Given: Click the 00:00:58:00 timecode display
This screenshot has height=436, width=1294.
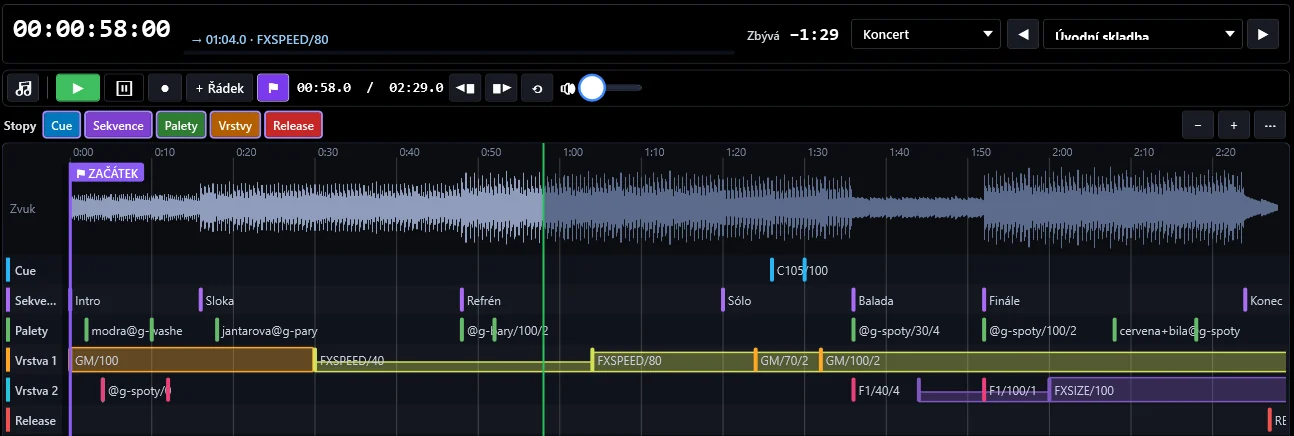Looking at the screenshot, I should tap(92, 30).
